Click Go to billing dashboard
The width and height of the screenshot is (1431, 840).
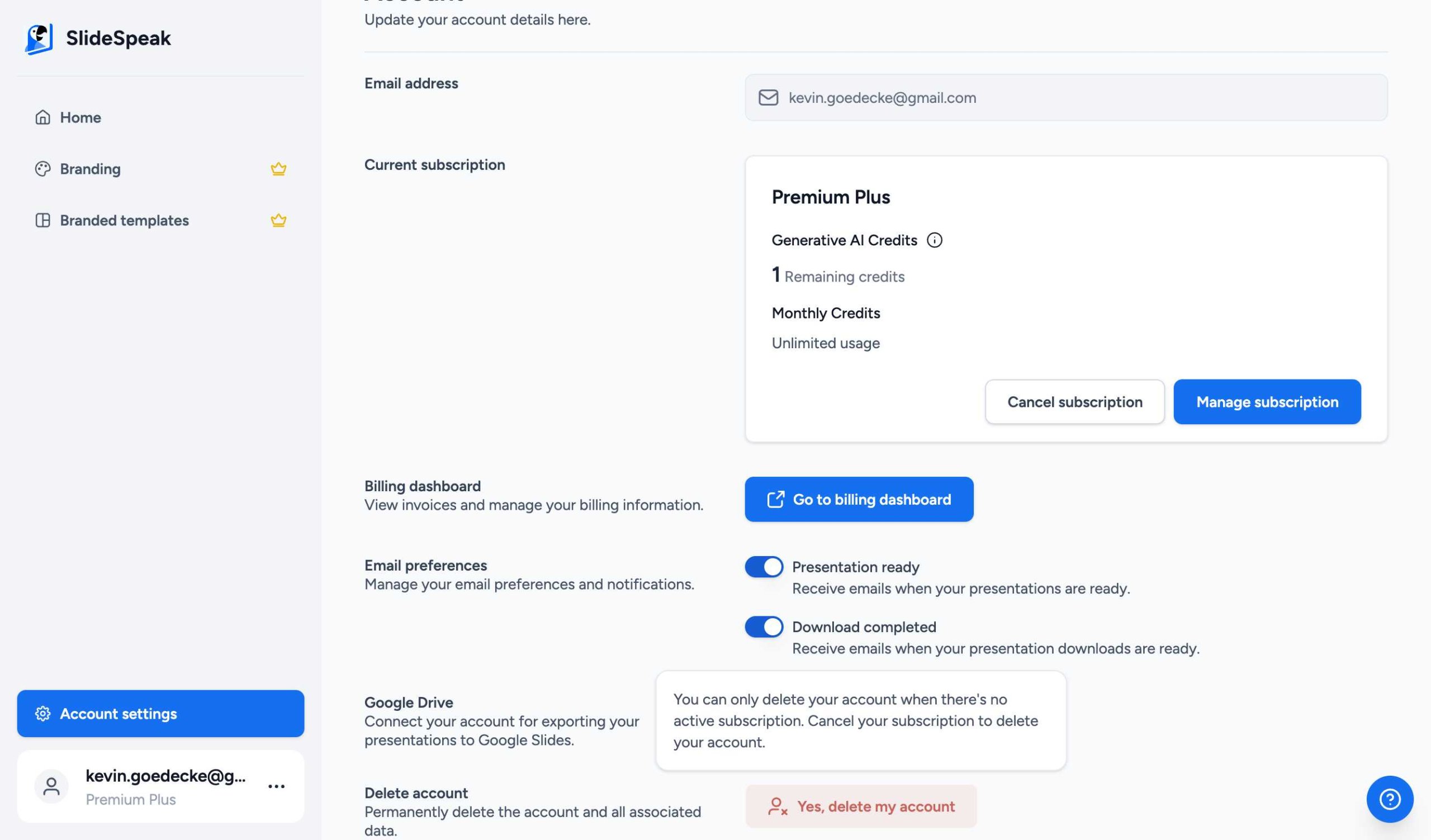[858, 500]
